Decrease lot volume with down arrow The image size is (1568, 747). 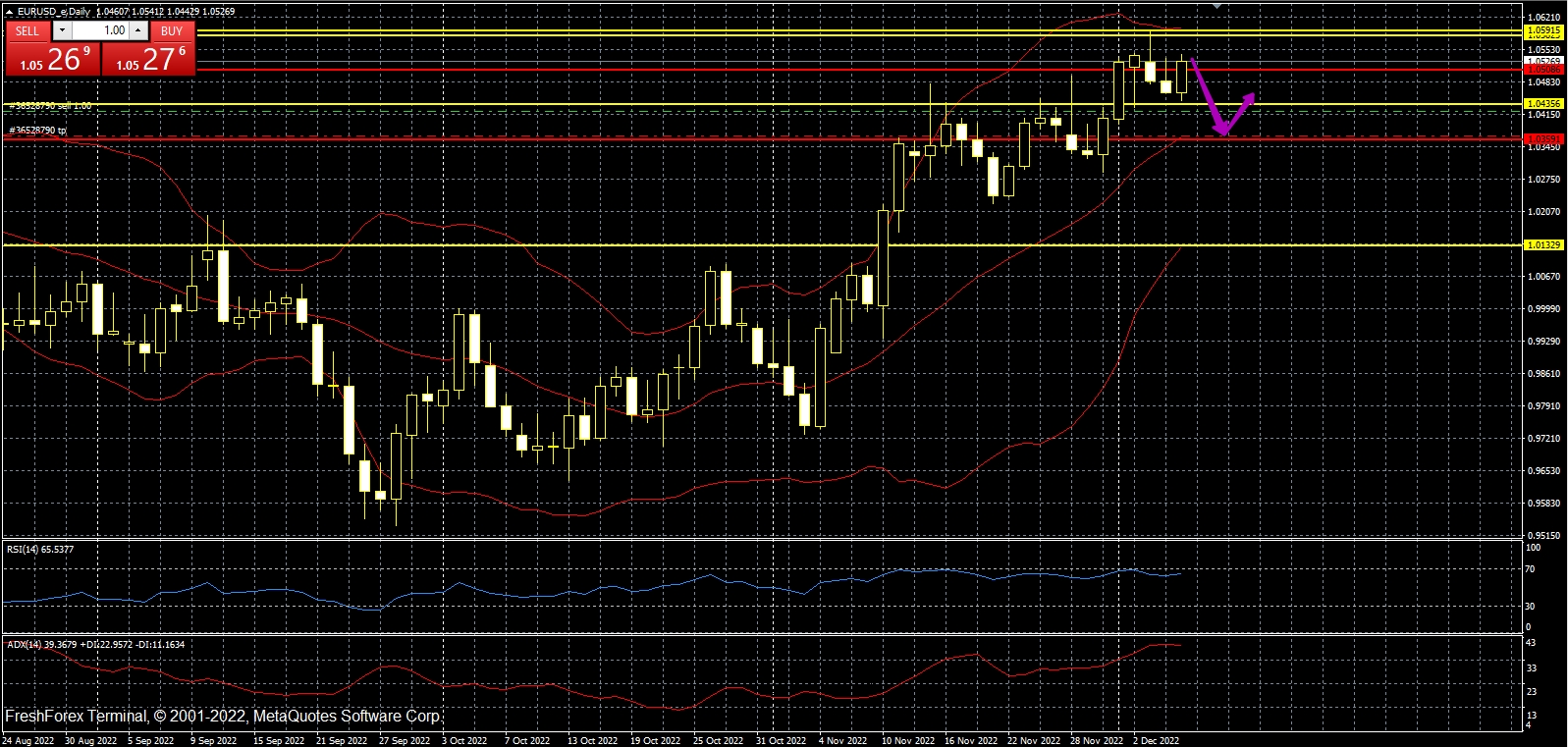62,30
